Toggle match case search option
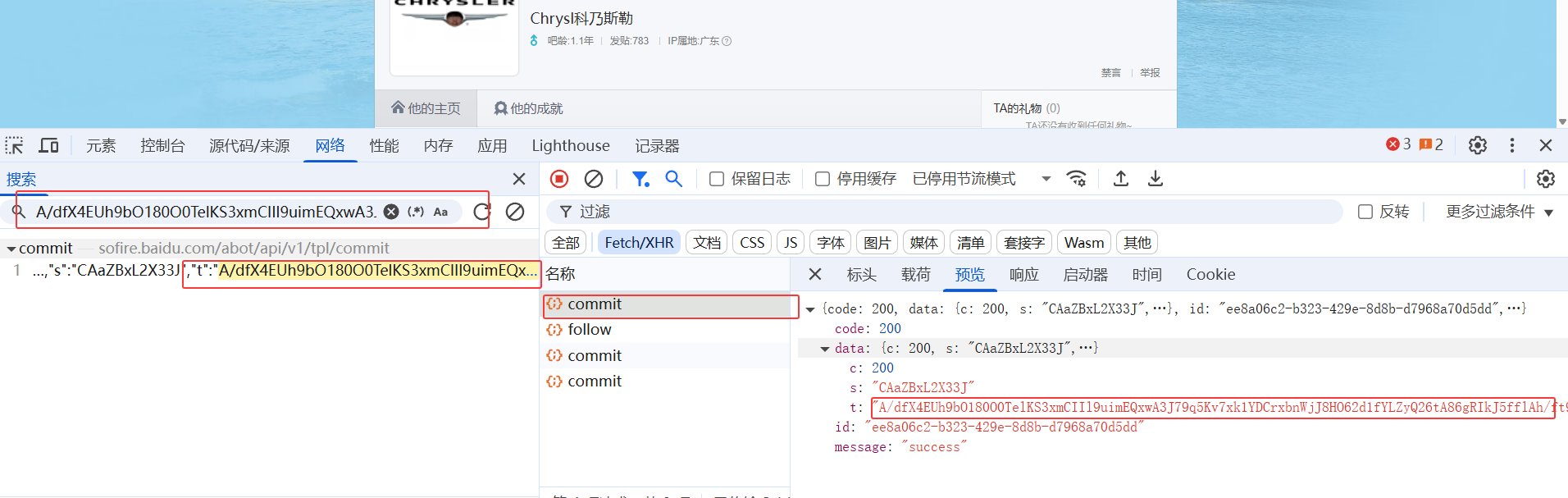This screenshot has width=1568, height=498. 440,212
